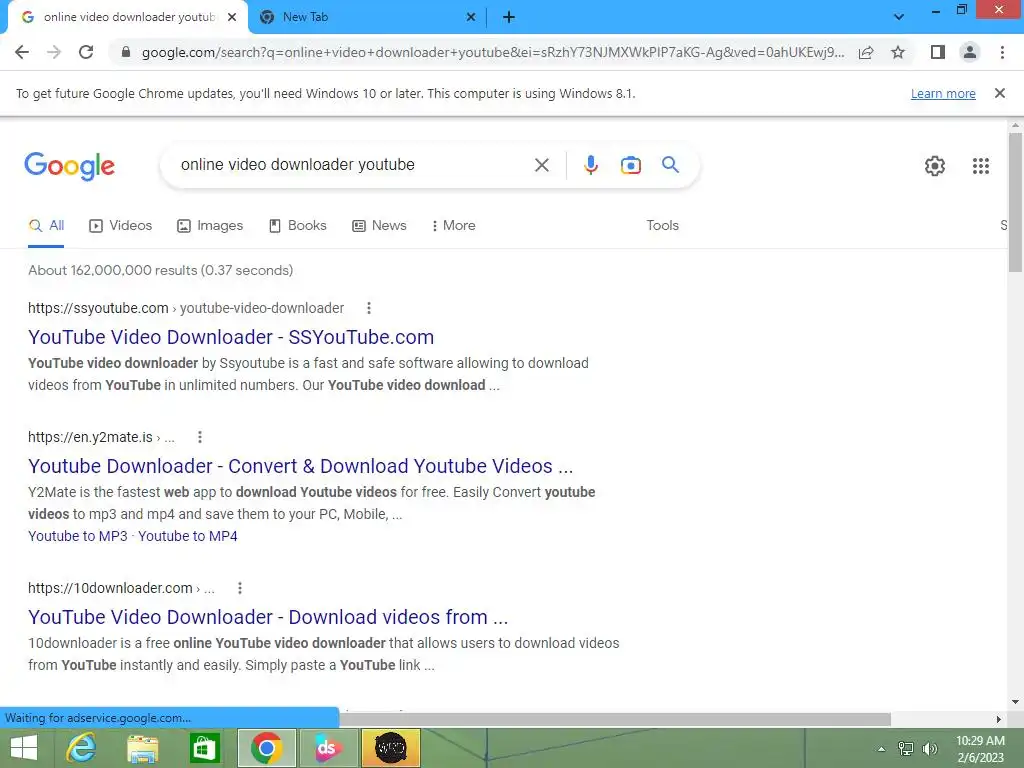Open a new browser tab
Screen dimensions: 1024x768
509,18
